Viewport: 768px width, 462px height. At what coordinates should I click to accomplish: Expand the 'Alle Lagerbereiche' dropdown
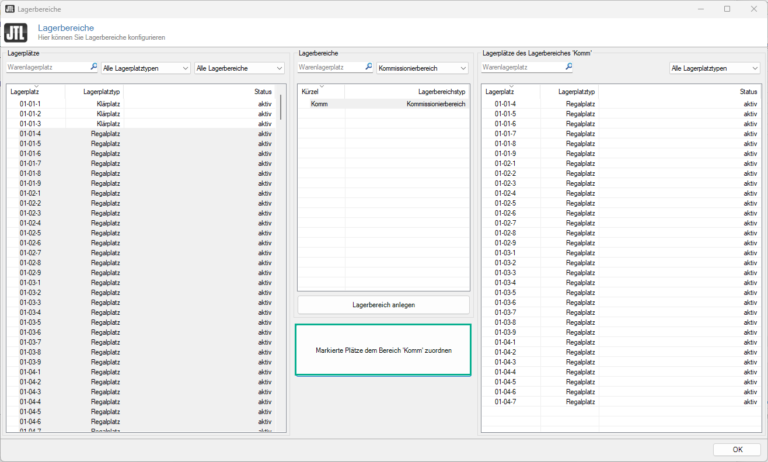240,68
